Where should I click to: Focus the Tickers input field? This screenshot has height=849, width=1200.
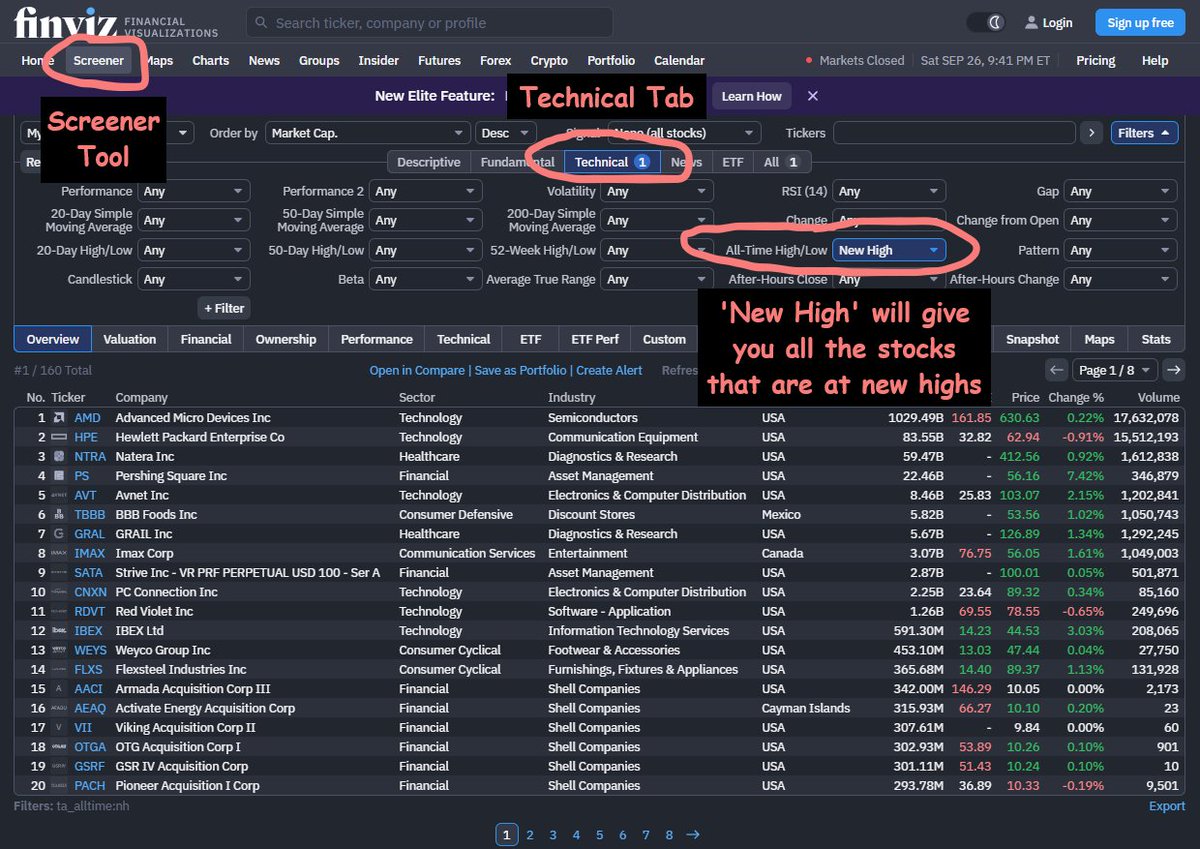(x=954, y=133)
